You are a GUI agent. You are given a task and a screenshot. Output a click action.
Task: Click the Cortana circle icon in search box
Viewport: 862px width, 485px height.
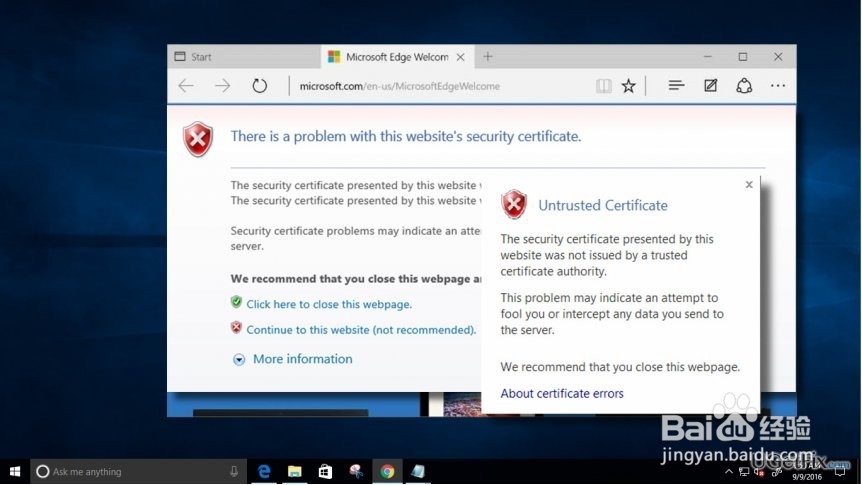tap(42, 471)
